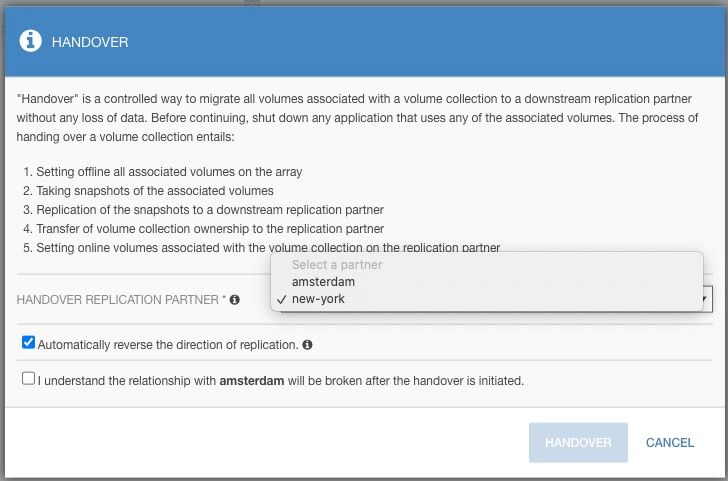Click the Handover description paragraph
The width and height of the screenshot is (728, 481).
click(357, 118)
